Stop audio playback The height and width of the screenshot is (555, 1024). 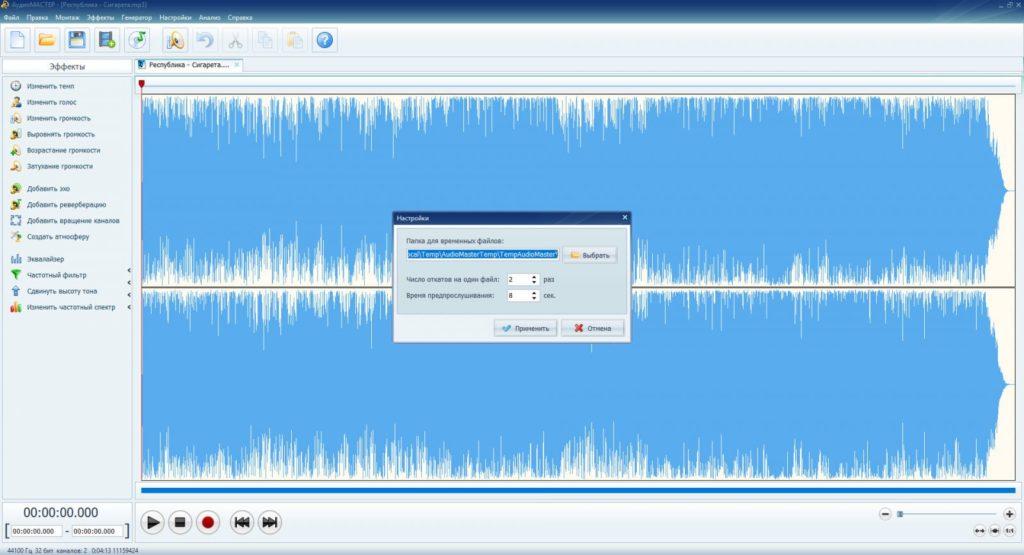pos(180,522)
